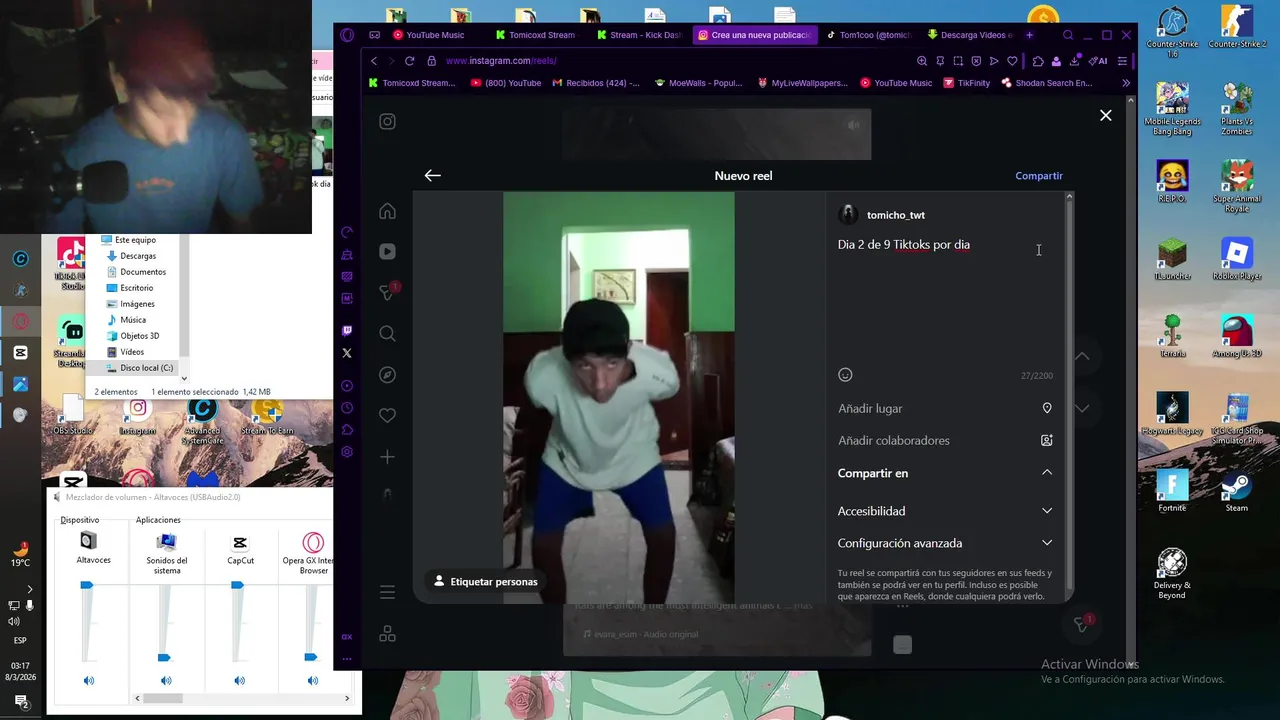Mute Opera GX Browser in mixer
The height and width of the screenshot is (720, 1280).
coord(313,680)
